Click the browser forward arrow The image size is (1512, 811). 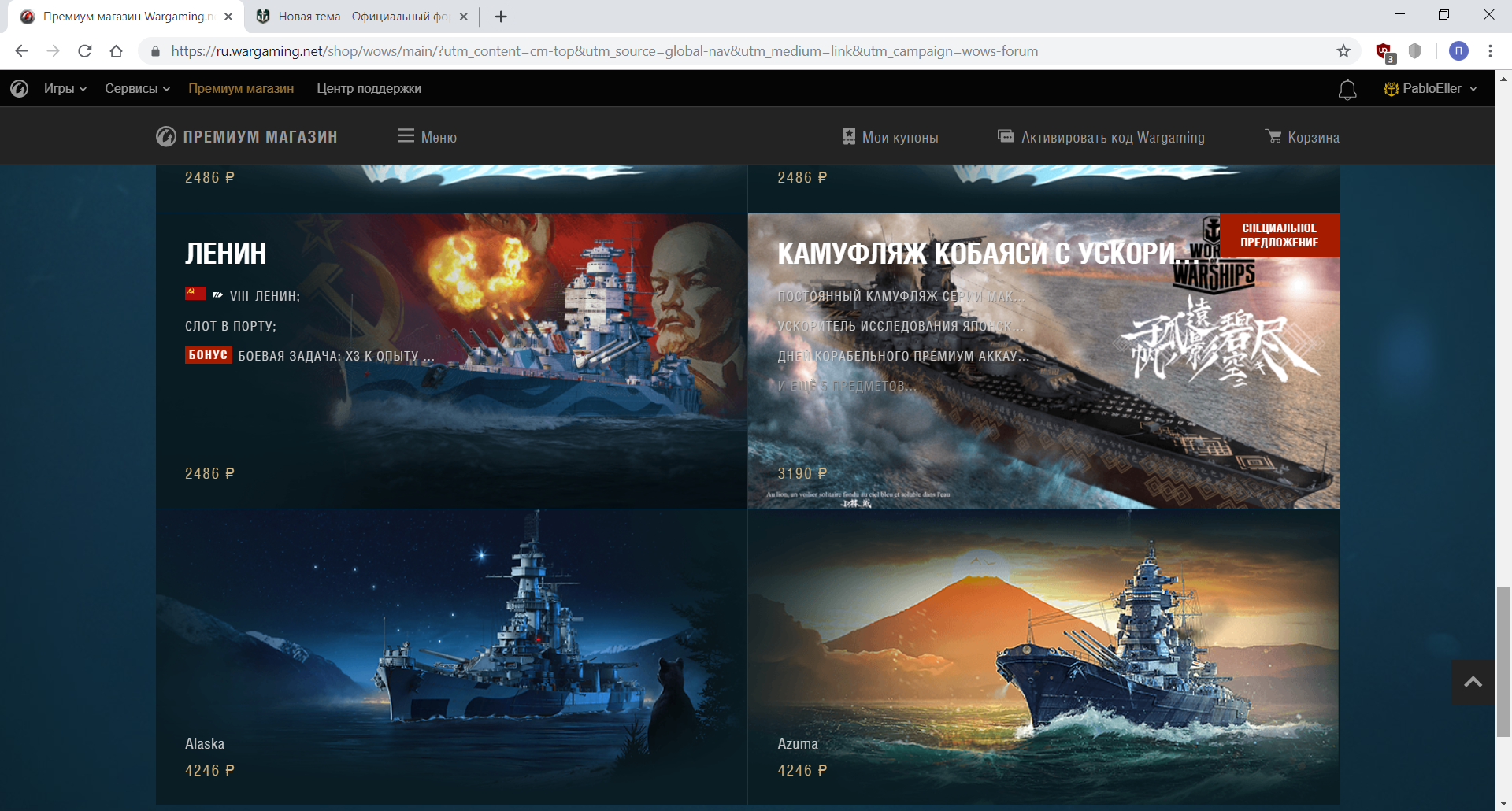coord(53,51)
